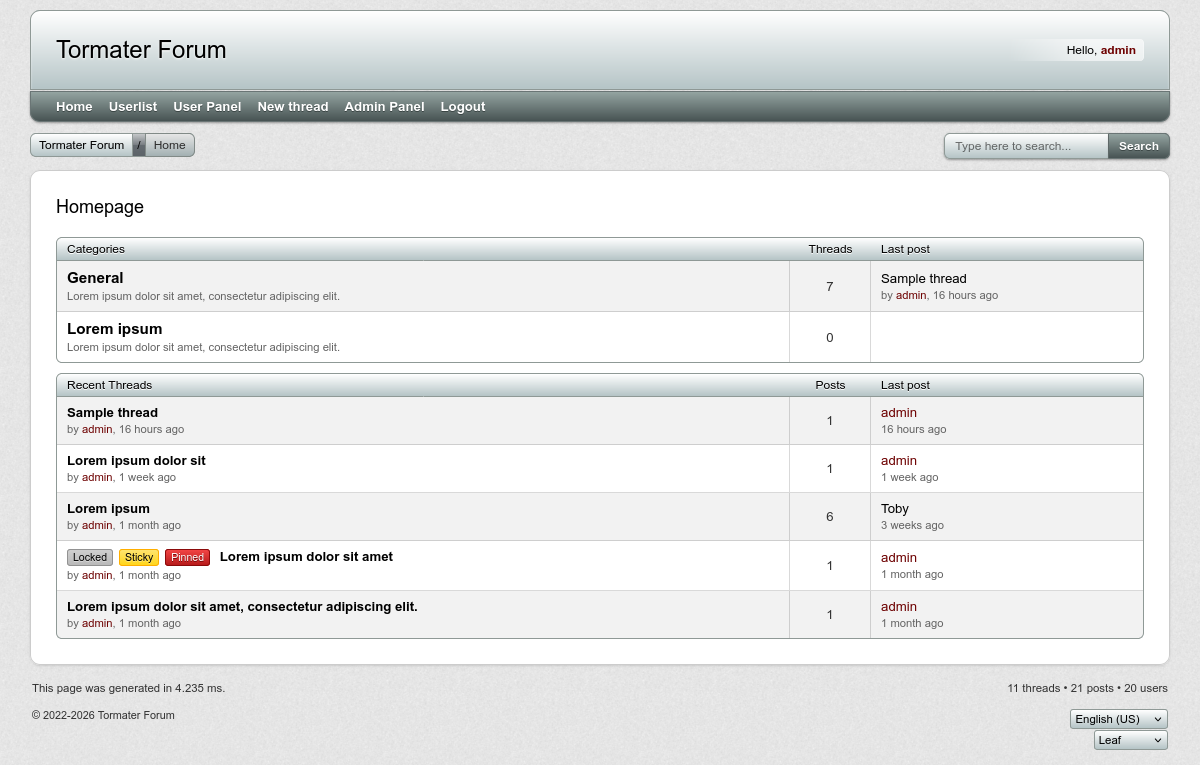The image size is (1200, 765).
Task: Open the Leaf theme dropdown
Action: 1130,740
